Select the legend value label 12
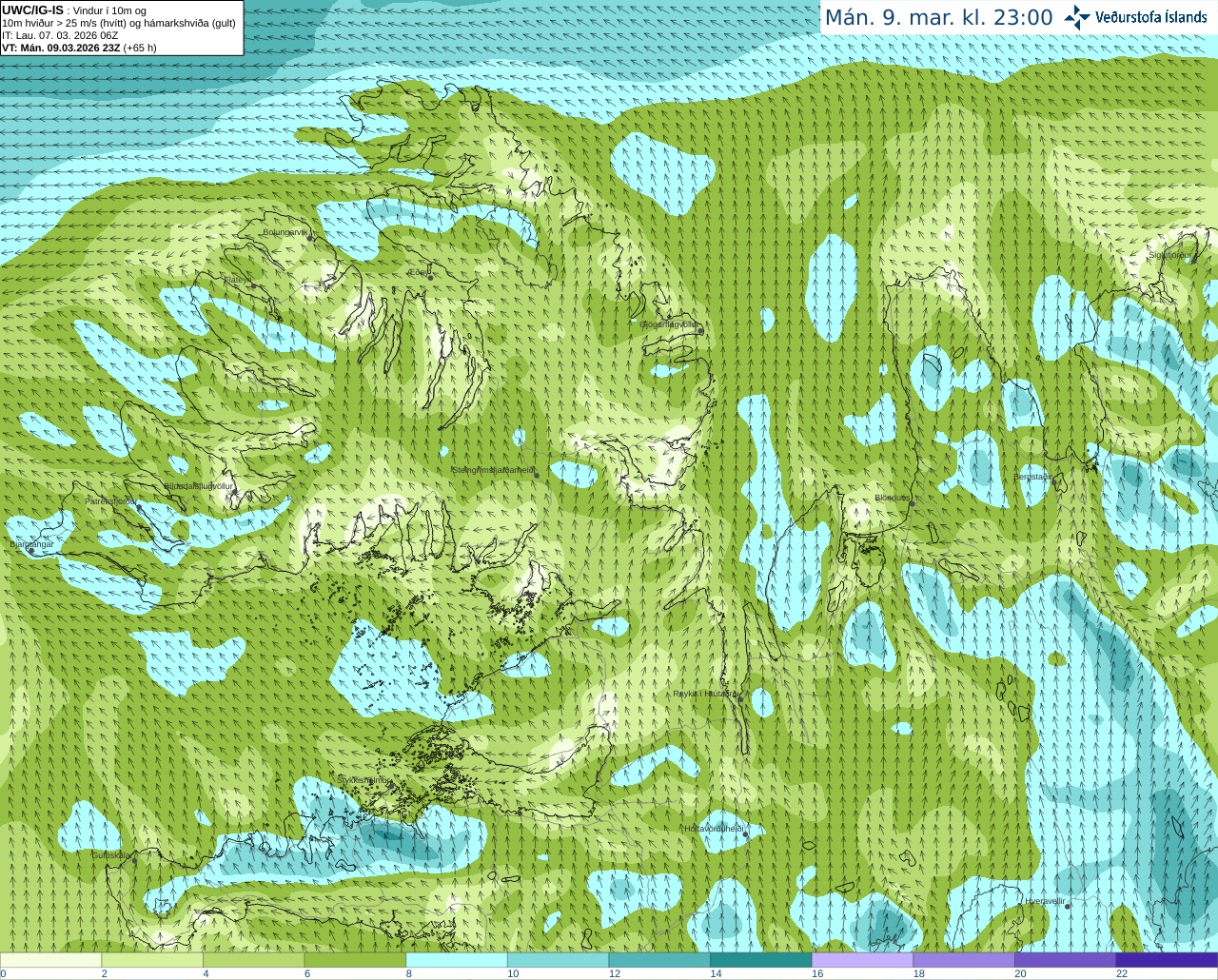Screen dimensions: 1218x980 click(615, 974)
